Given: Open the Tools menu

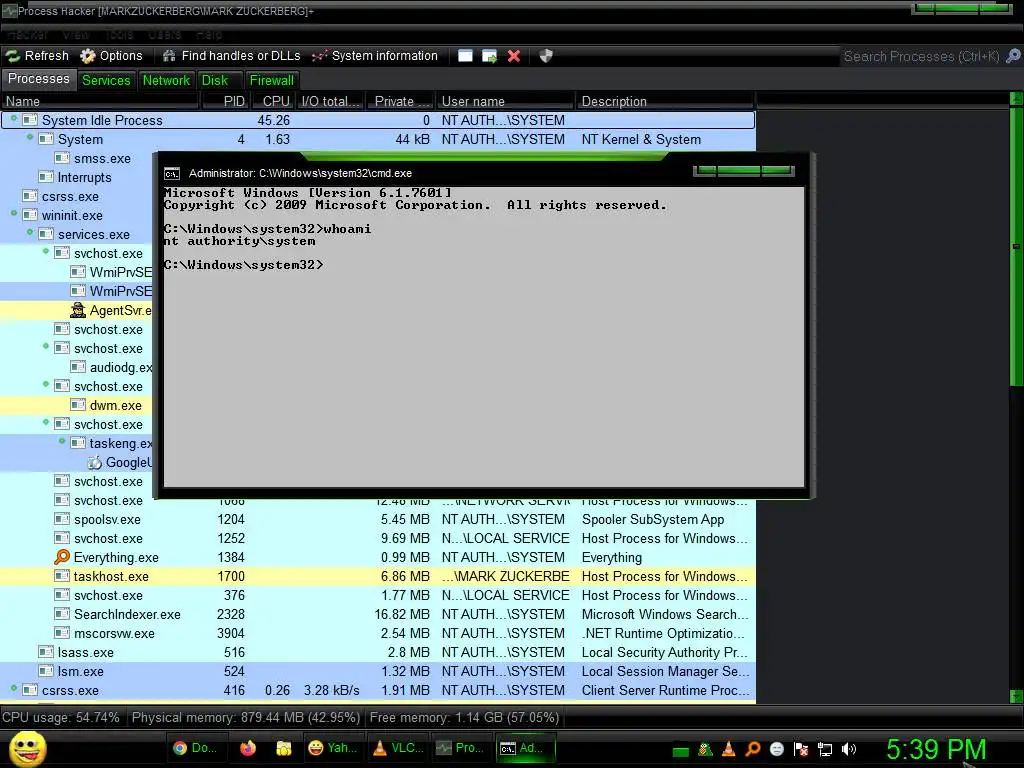Looking at the screenshot, I should 120,35.
